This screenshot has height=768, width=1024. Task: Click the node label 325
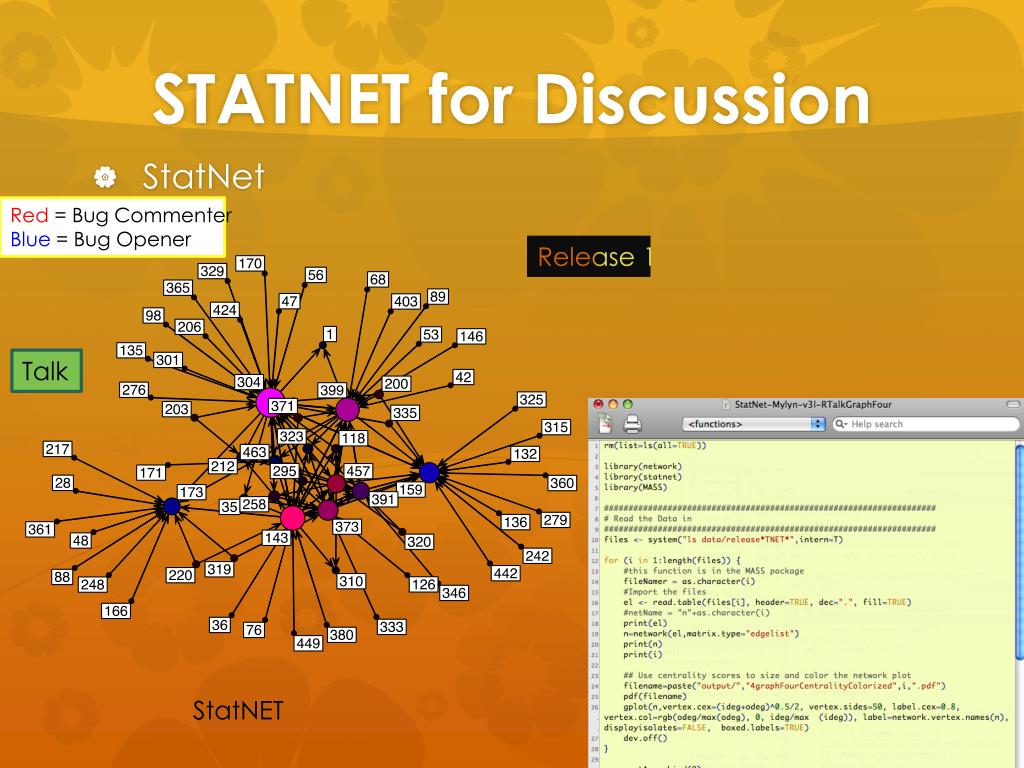click(532, 400)
